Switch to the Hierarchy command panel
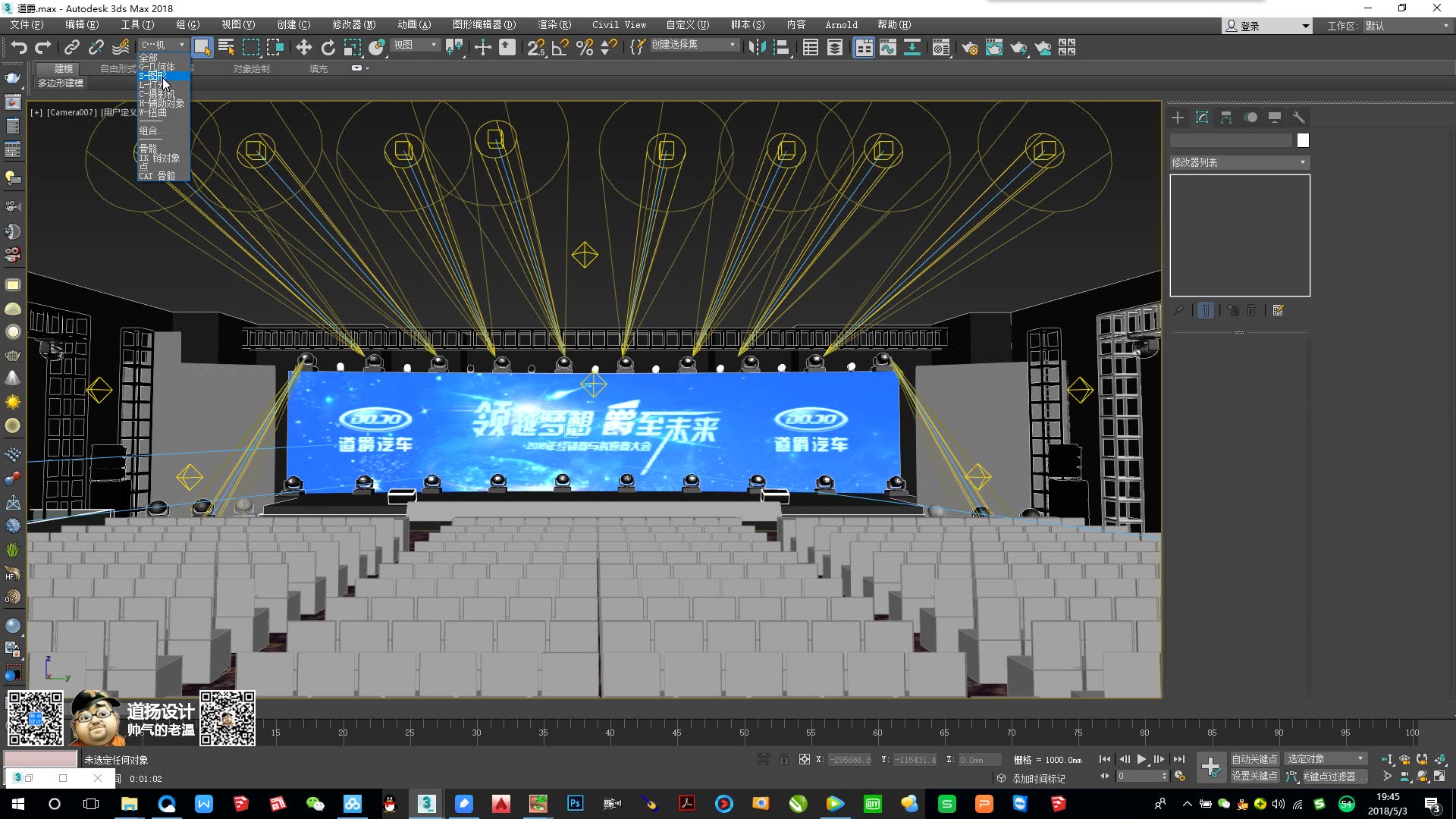The height and width of the screenshot is (819, 1456). [1226, 118]
